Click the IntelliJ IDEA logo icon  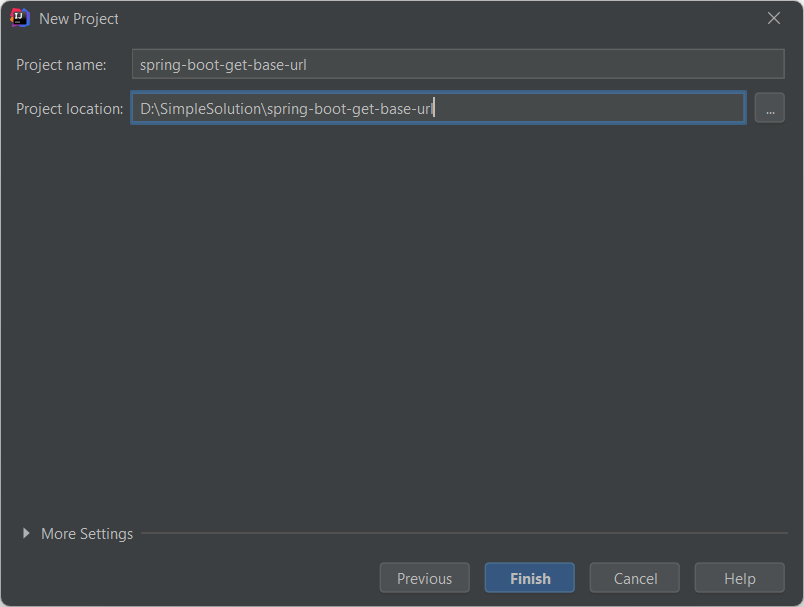point(20,18)
